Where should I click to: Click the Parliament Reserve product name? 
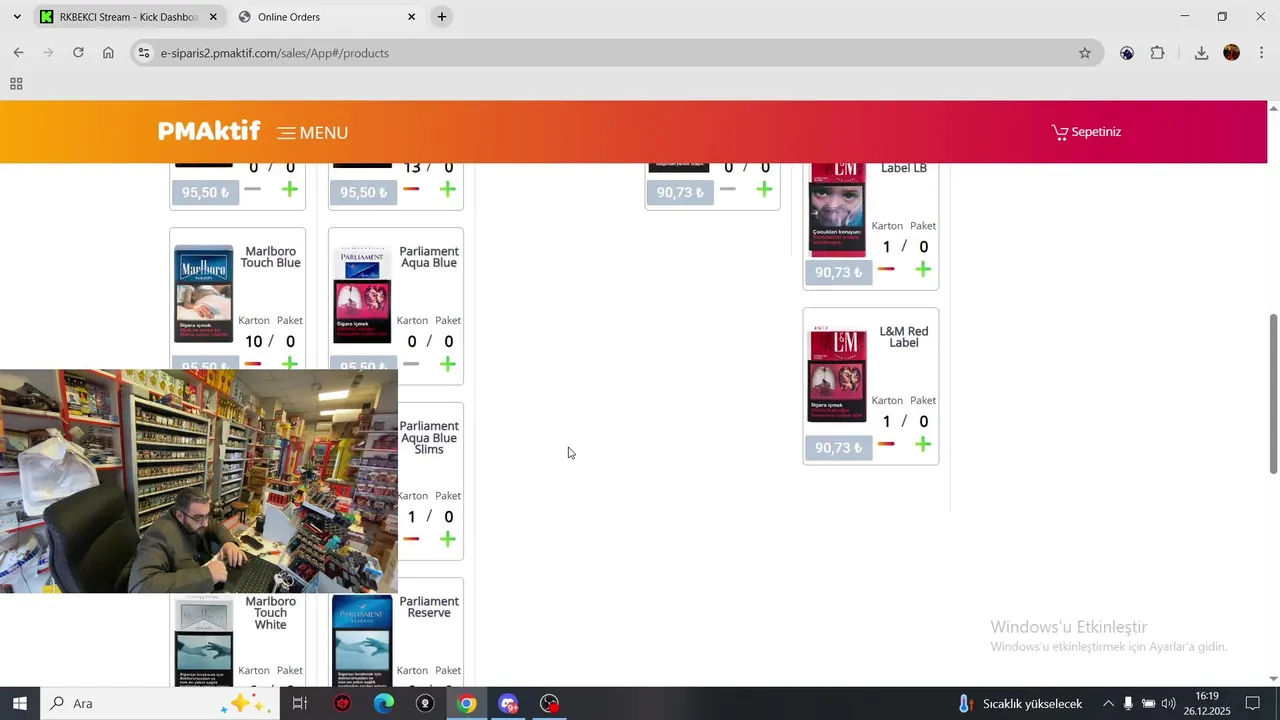click(429, 607)
